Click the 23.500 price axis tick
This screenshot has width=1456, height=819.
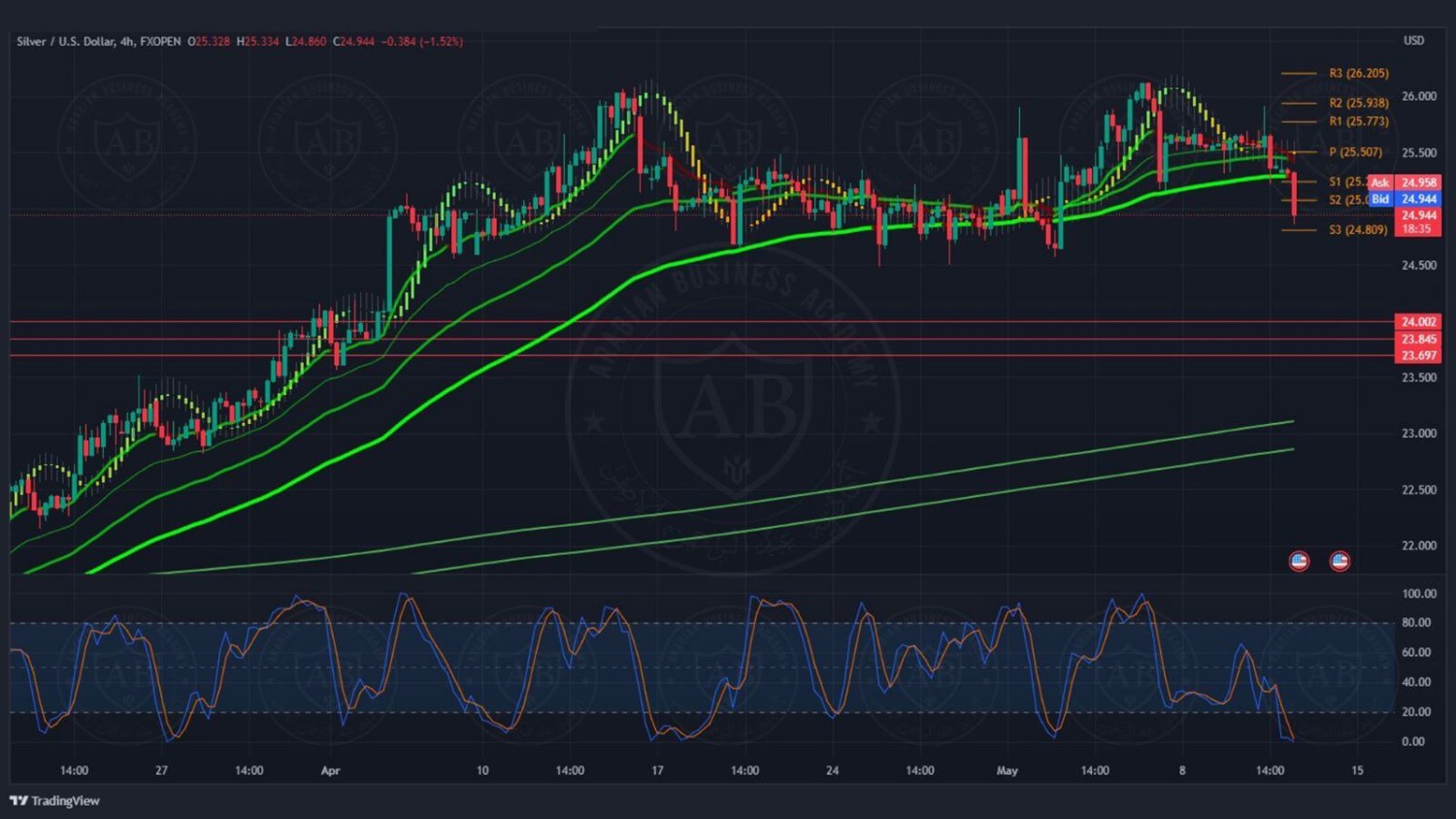(1419, 377)
